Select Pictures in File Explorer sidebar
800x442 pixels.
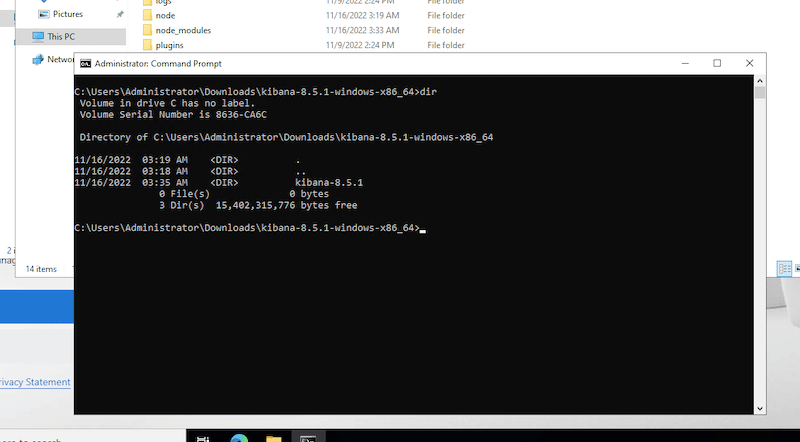68,14
